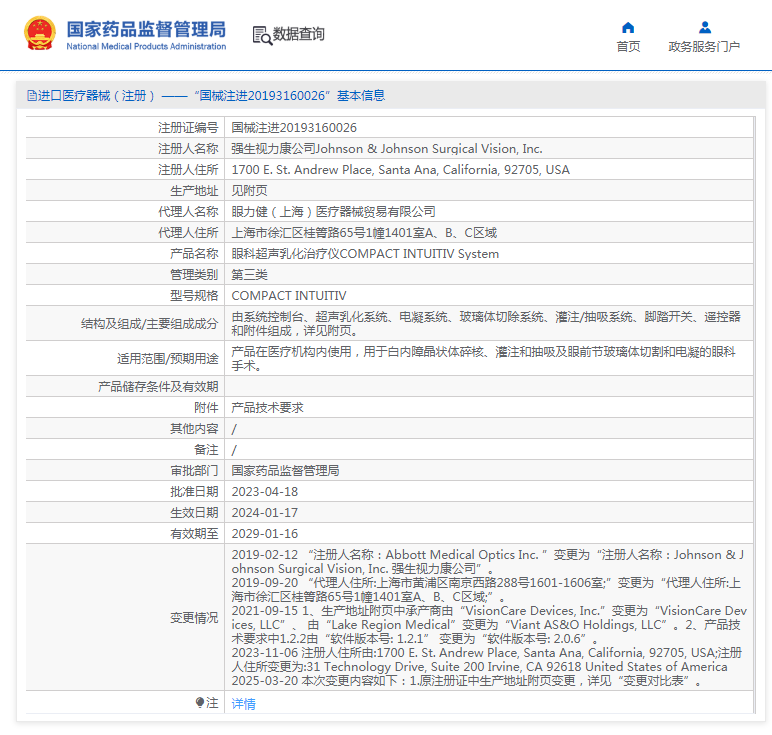
Task: Click the document icon before 进口医疗器械
Action: click(x=32, y=96)
